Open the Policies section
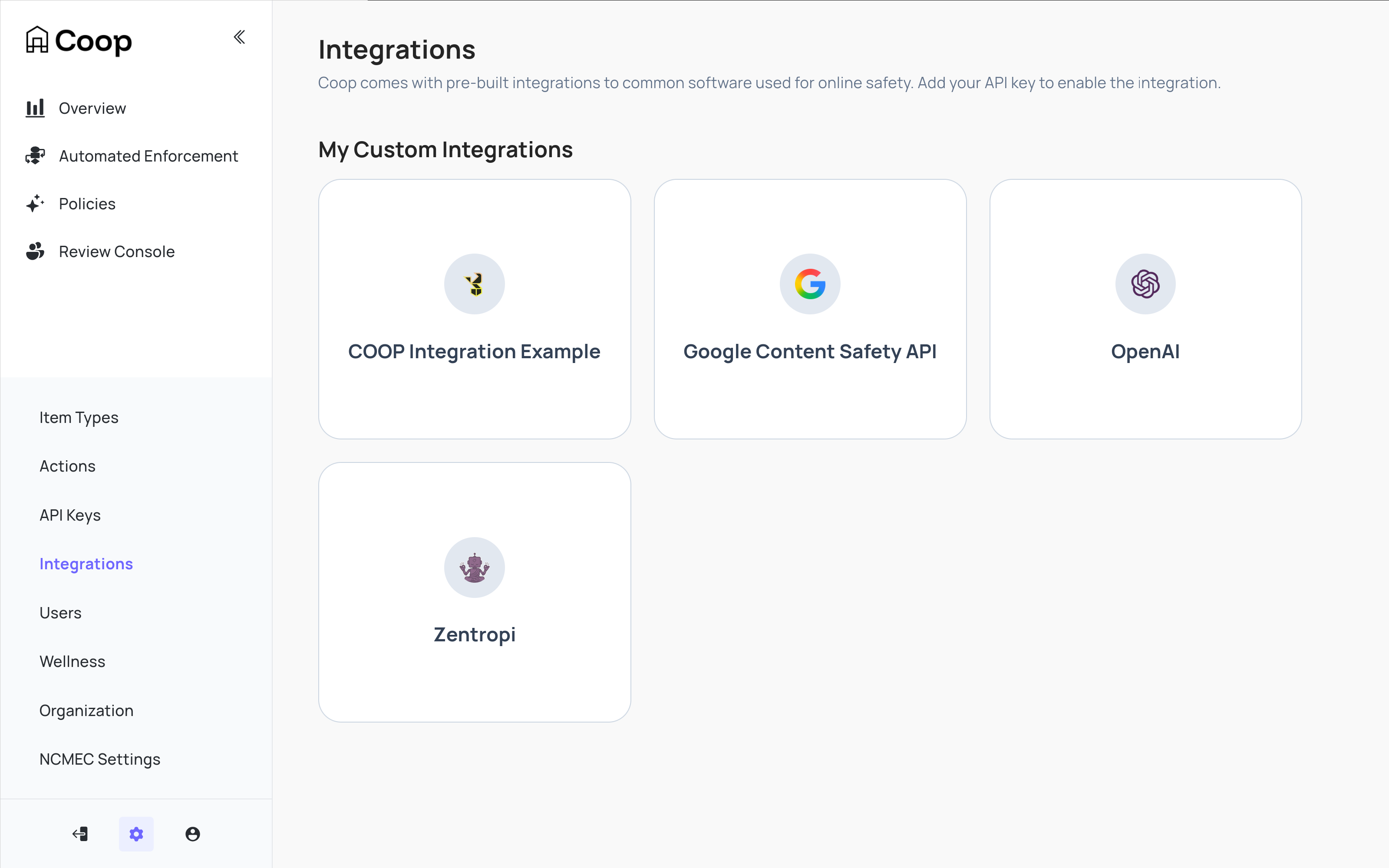1389x868 pixels. (87, 203)
